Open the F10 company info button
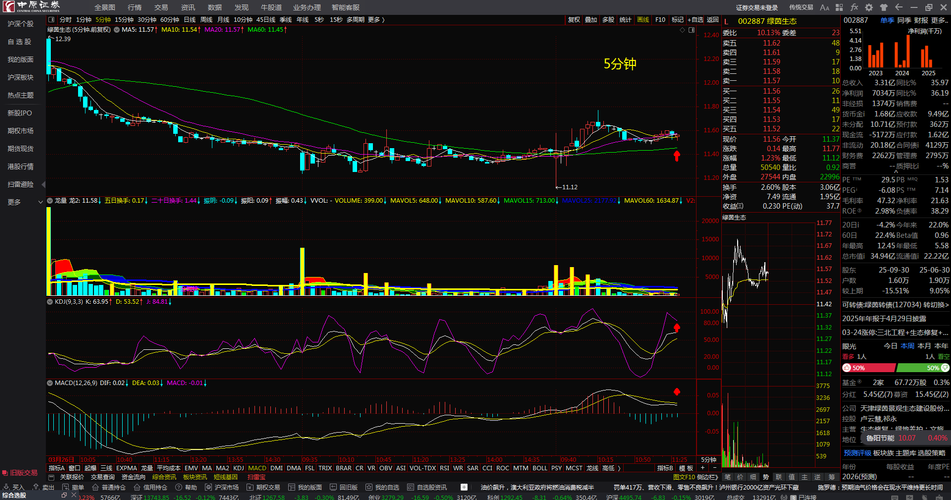 coord(660,20)
